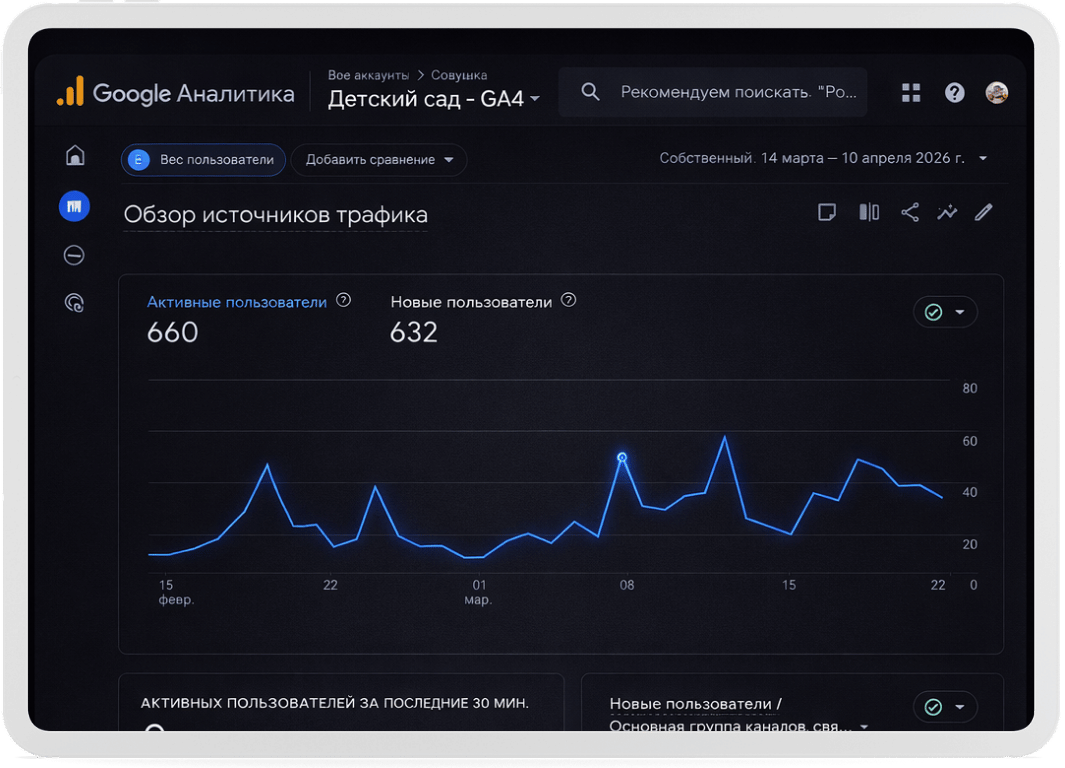This screenshot has width=1065, height=768.
Task: Open the Help question mark icon
Action: point(955,93)
